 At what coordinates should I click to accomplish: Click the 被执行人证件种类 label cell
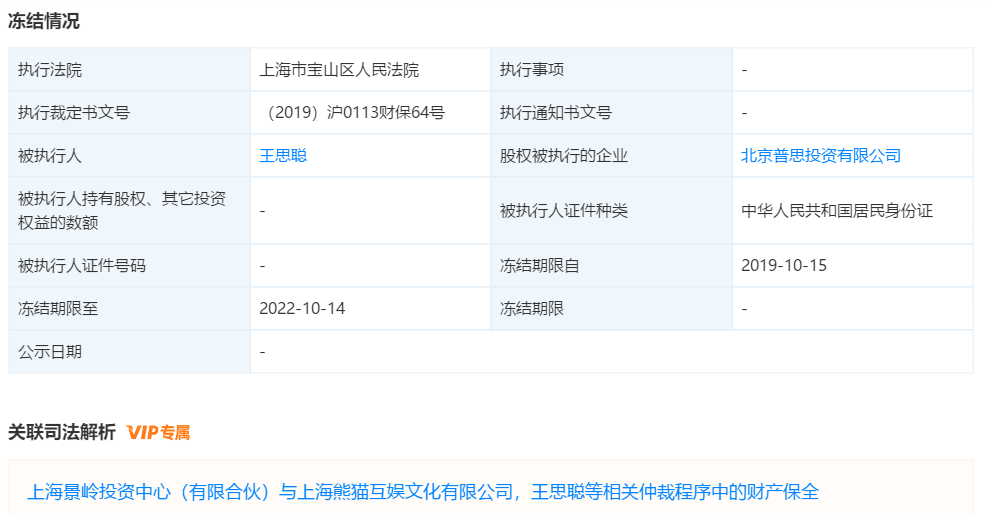point(564,211)
